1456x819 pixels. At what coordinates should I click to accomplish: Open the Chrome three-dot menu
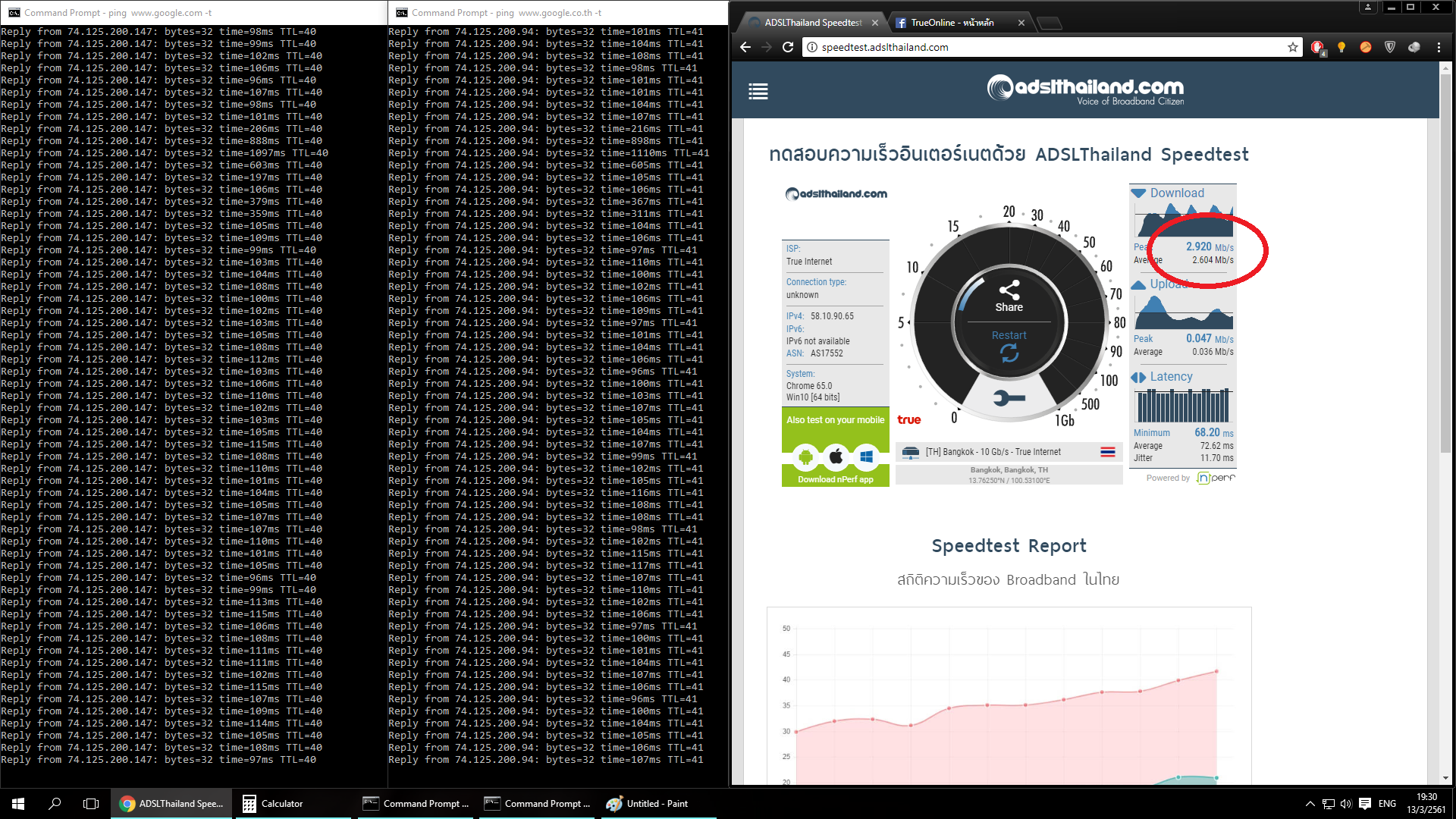click(1439, 47)
